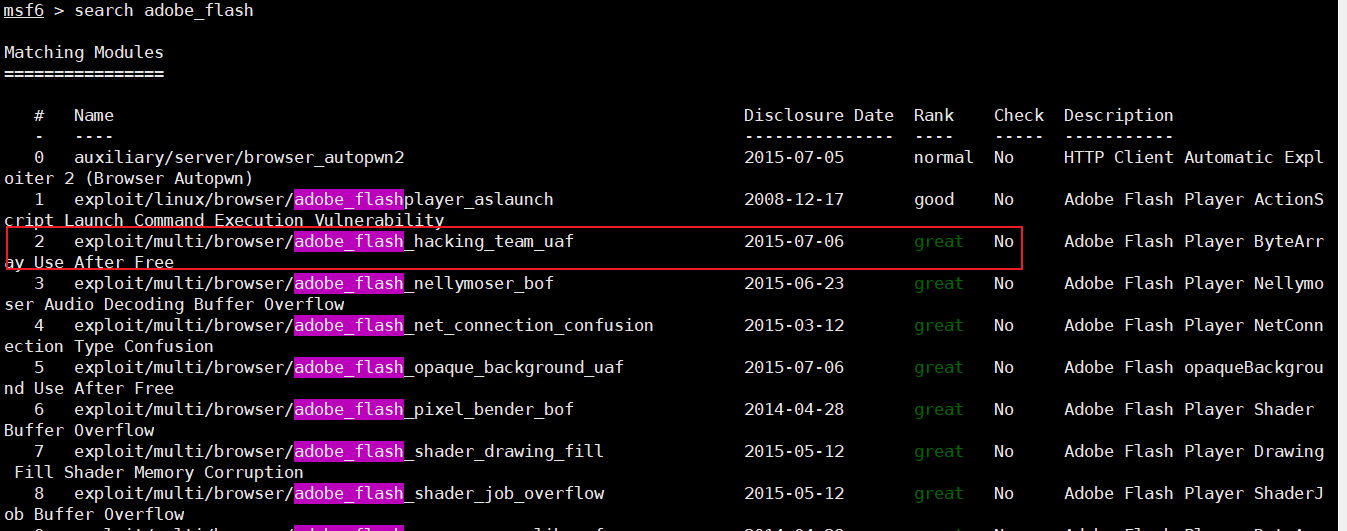Click 'Adobe Flash opaqueBackgrou' description text
Screen dimensions: 1347x531
(x=1194, y=367)
